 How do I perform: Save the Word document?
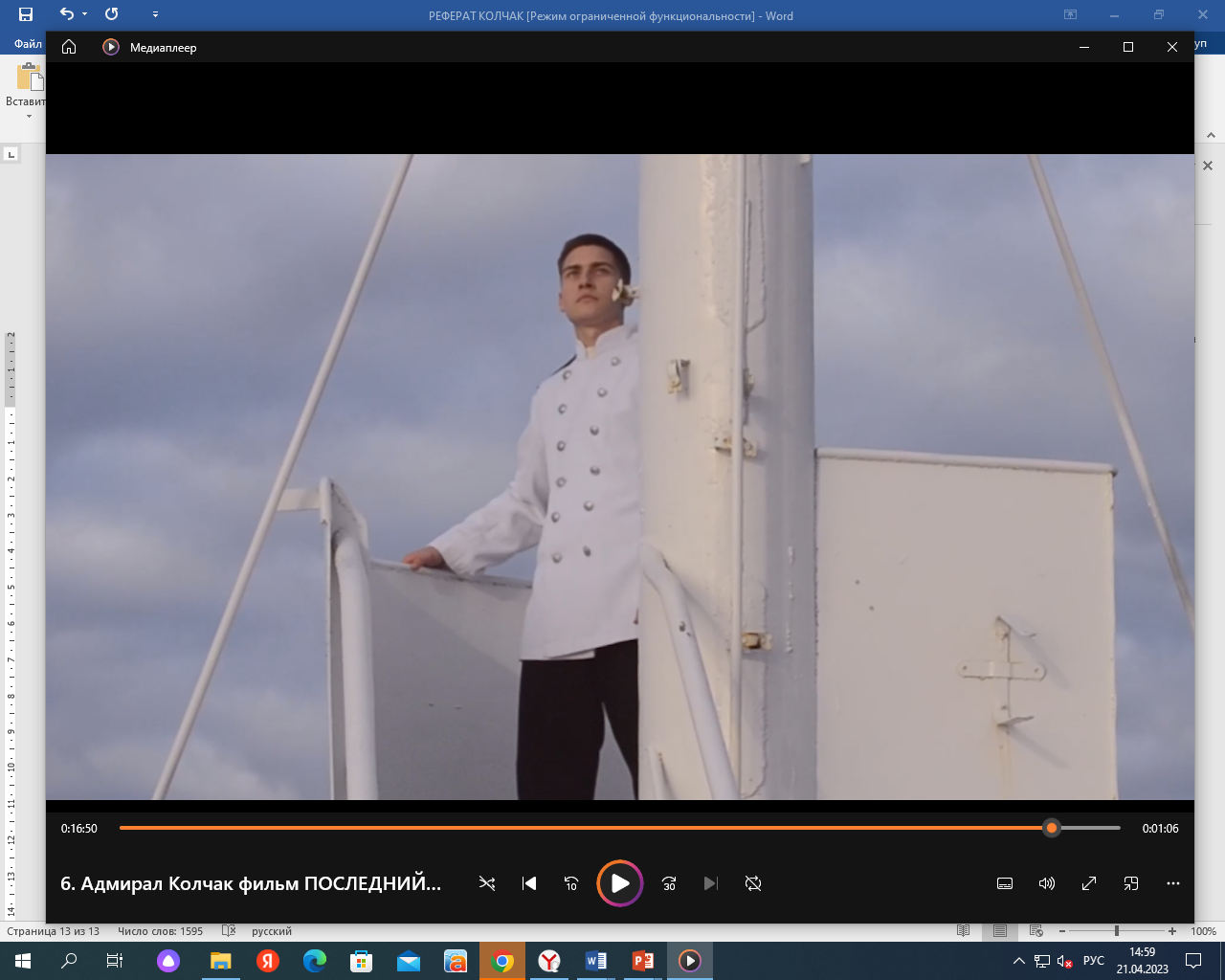(26, 14)
